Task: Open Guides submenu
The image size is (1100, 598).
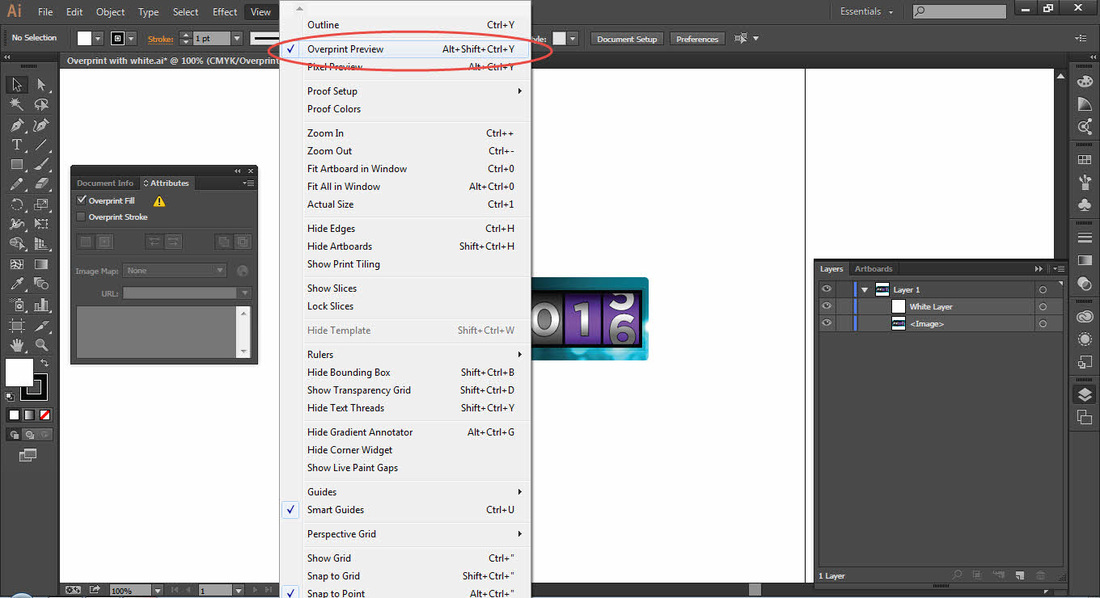Action: click(x=405, y=492)
